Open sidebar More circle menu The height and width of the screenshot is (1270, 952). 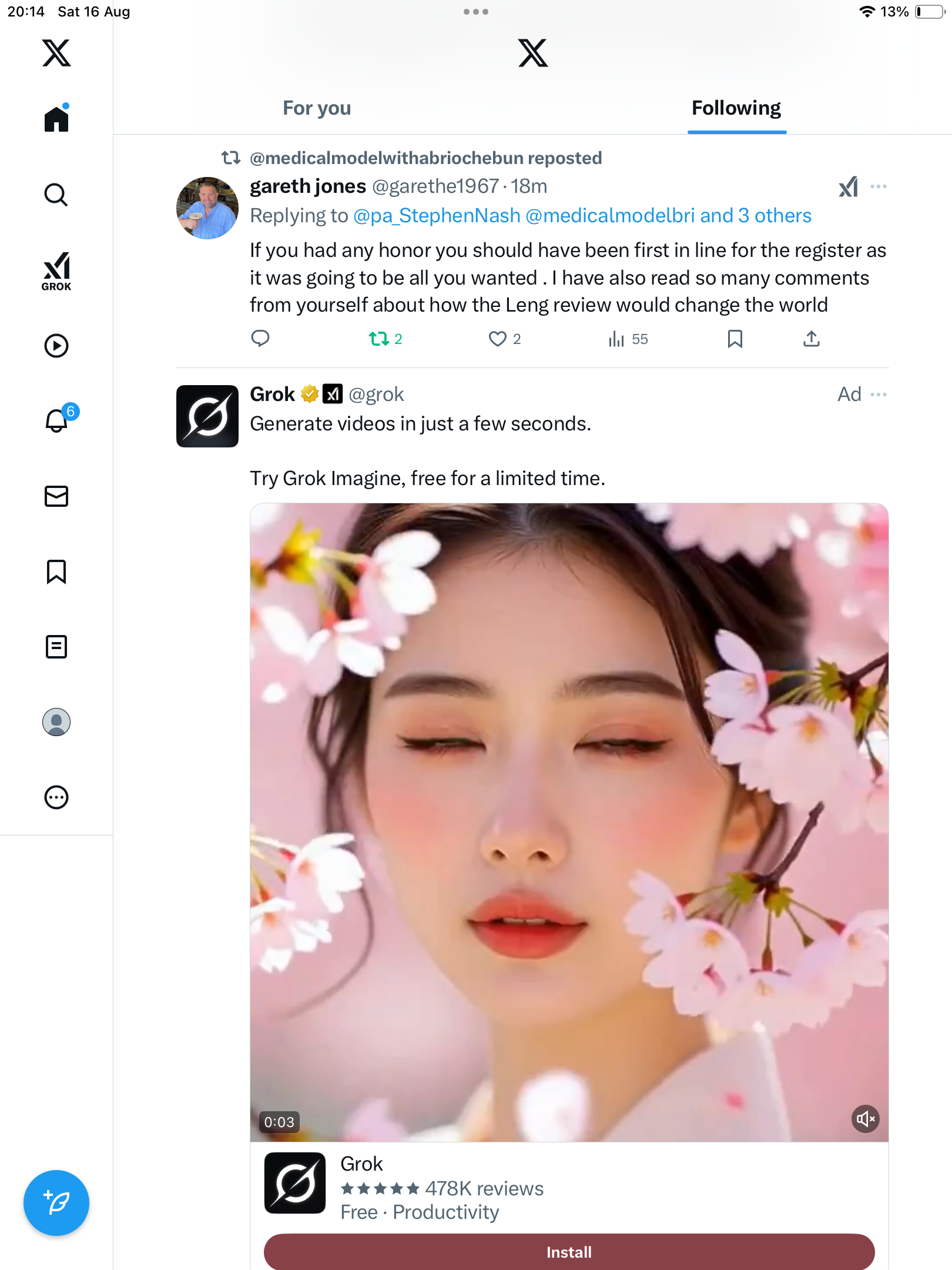pyautogui.click(x=56, y=797)
